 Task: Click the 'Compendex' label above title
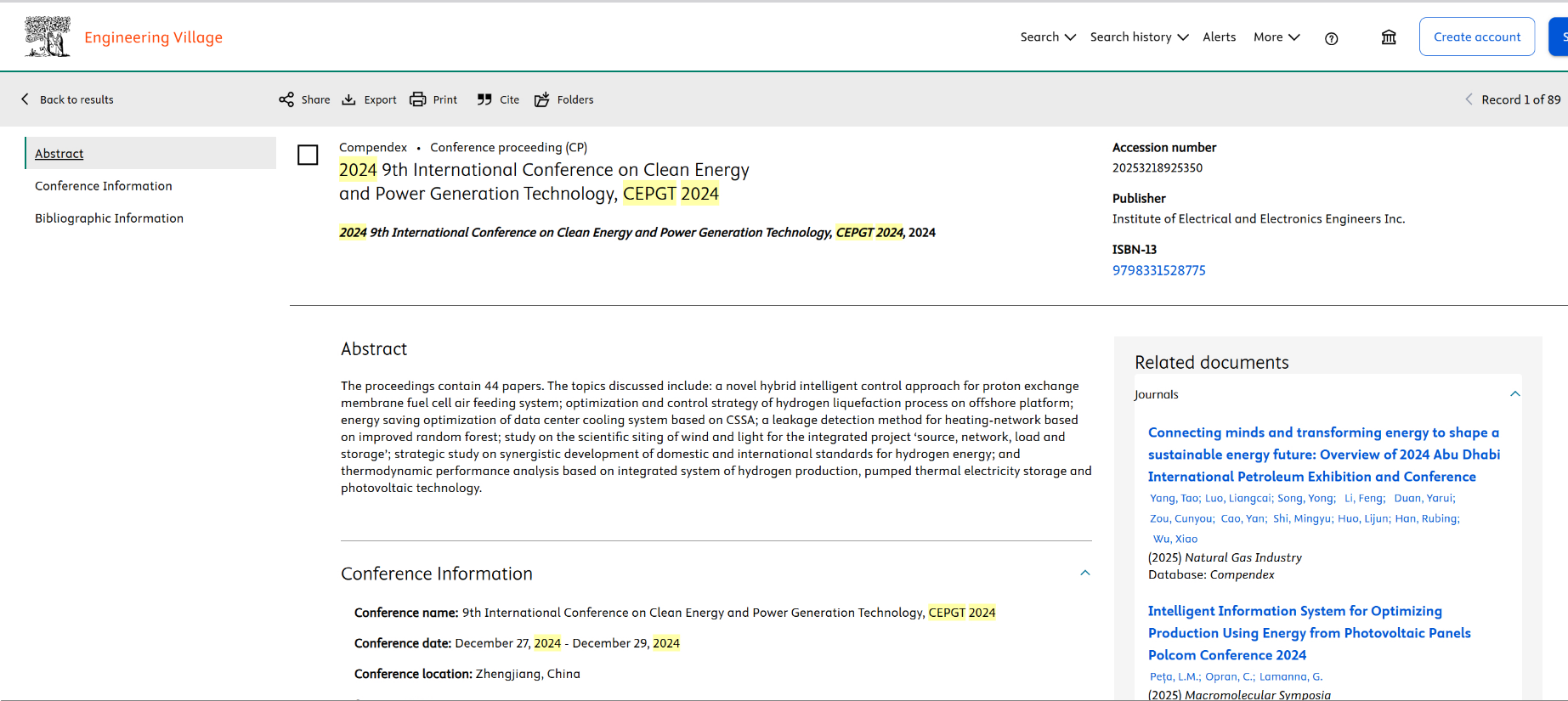click(x=373, y=147)
